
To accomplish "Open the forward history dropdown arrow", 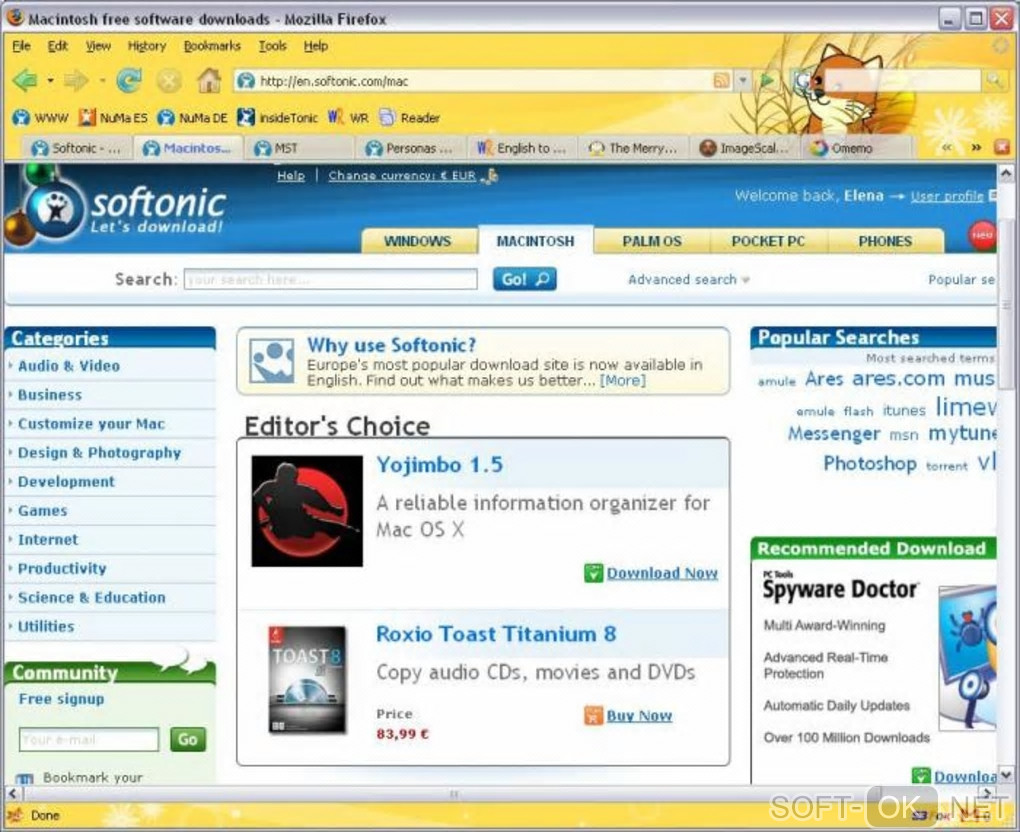I will 102,81.
